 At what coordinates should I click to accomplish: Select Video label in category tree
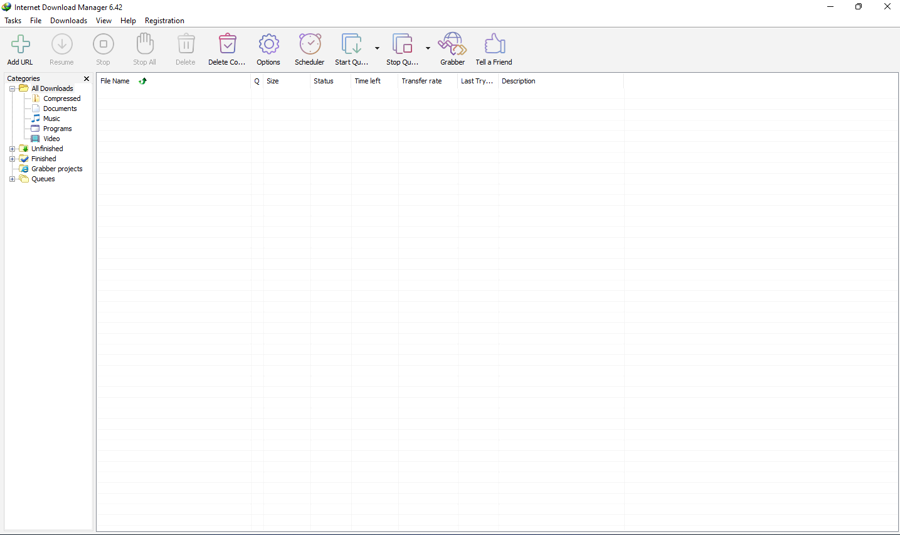click(52, 138)
